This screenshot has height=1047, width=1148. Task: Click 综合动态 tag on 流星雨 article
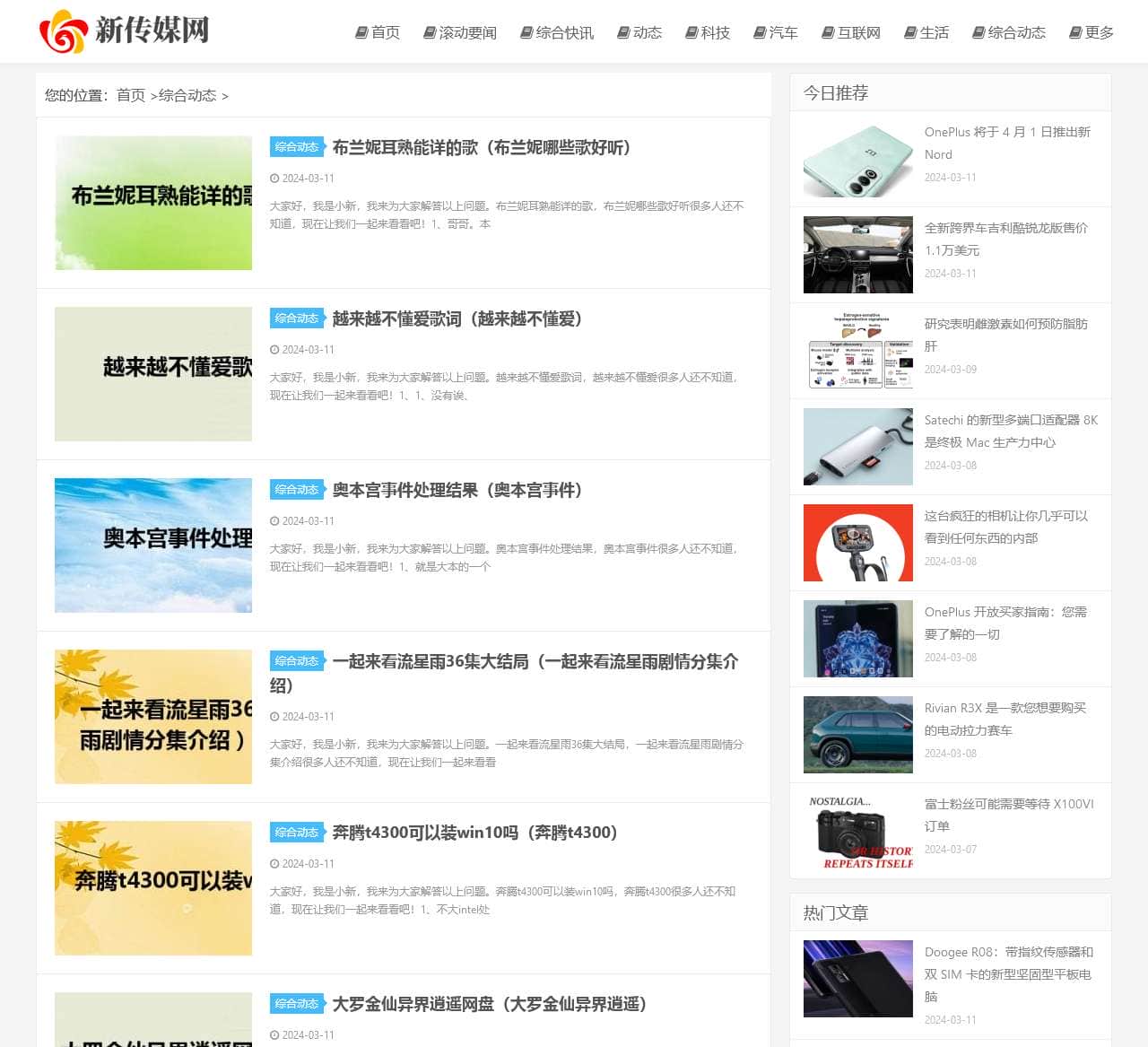(297, 661)
